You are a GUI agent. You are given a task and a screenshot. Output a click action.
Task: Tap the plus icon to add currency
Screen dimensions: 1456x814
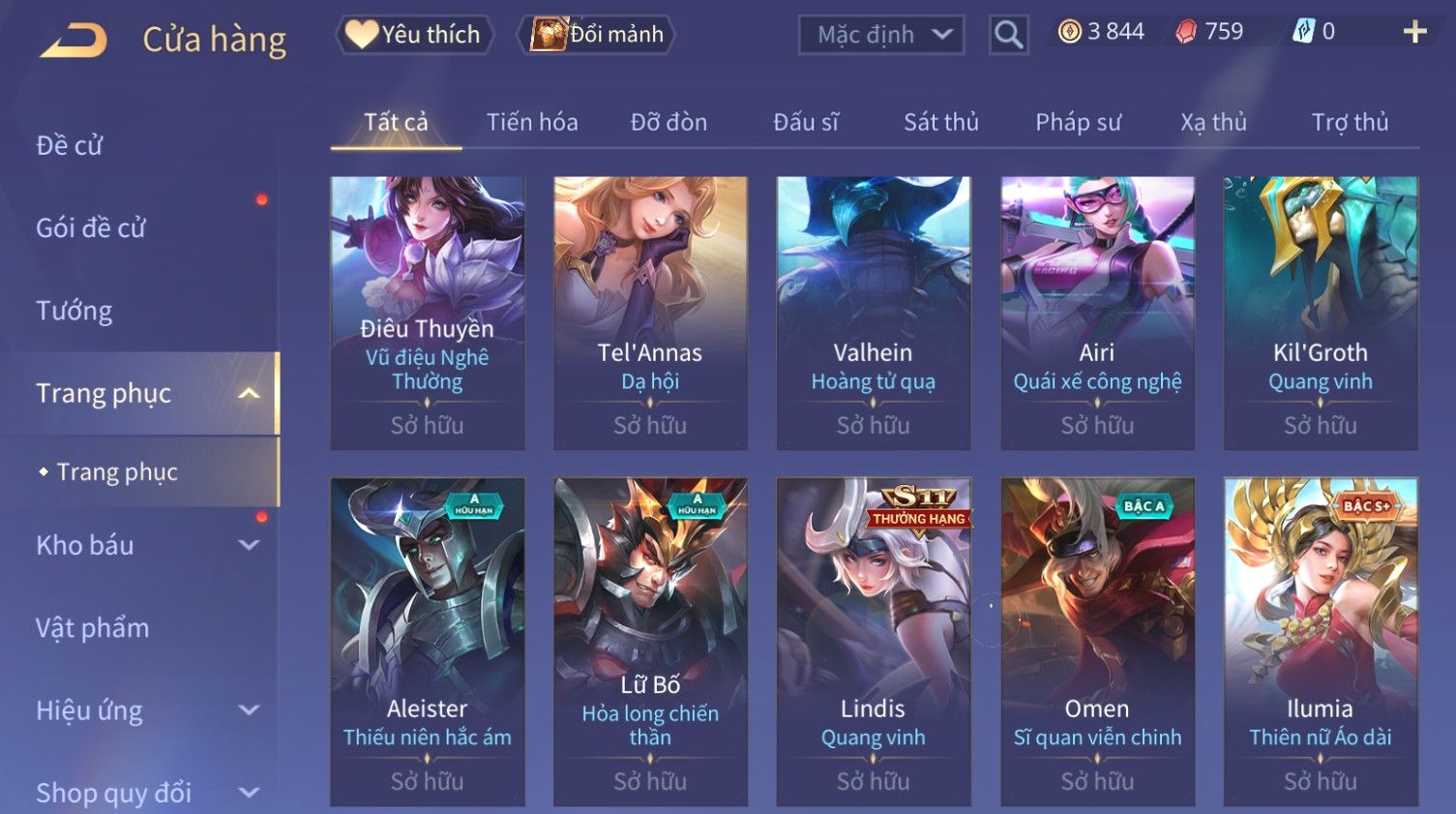tap(1414, 32)
